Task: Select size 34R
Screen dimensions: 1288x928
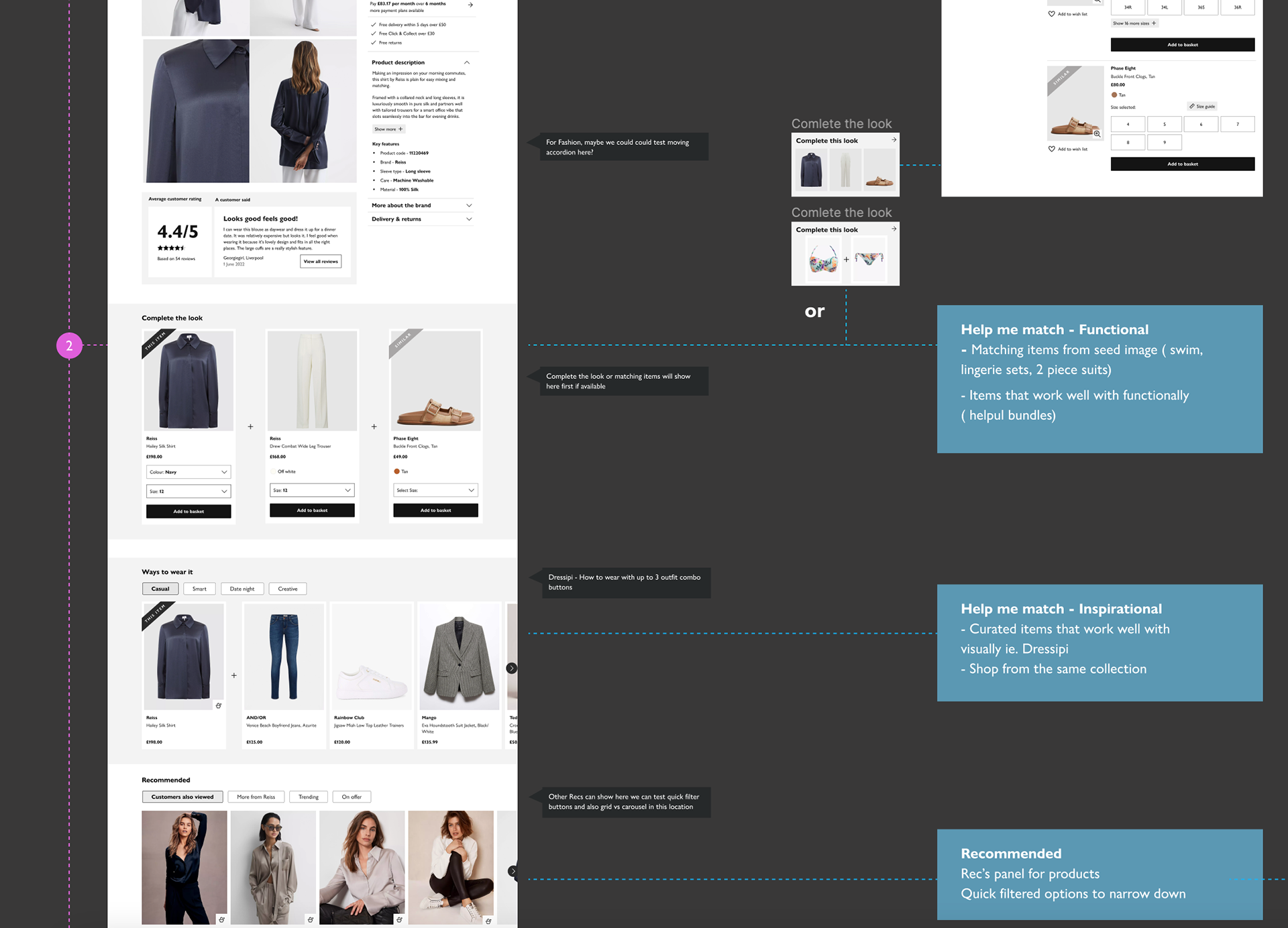Action: (1128, 7)
